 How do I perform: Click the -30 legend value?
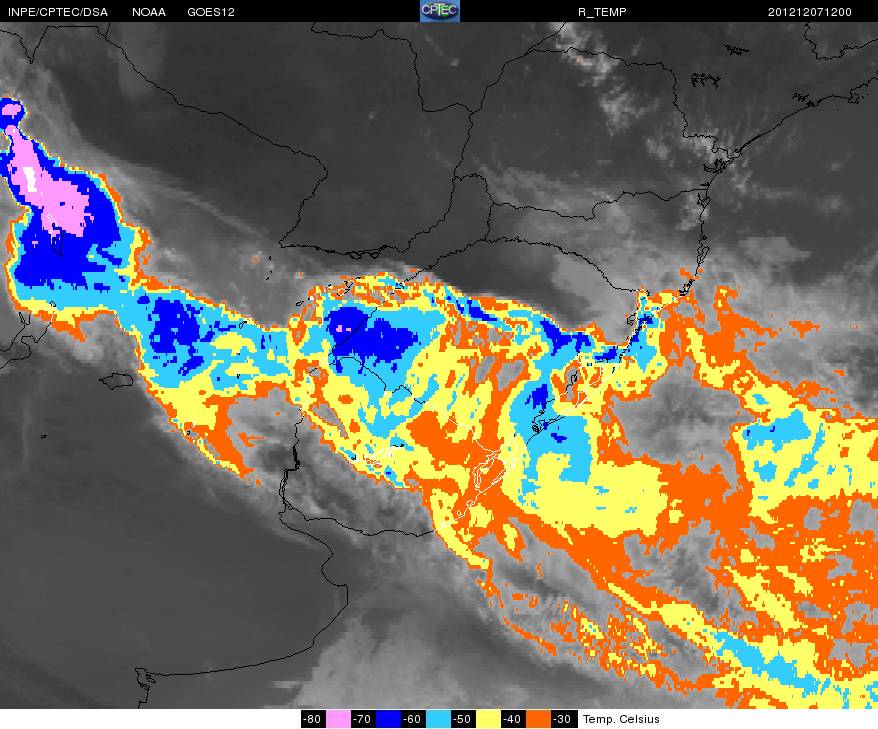point(563,719)
